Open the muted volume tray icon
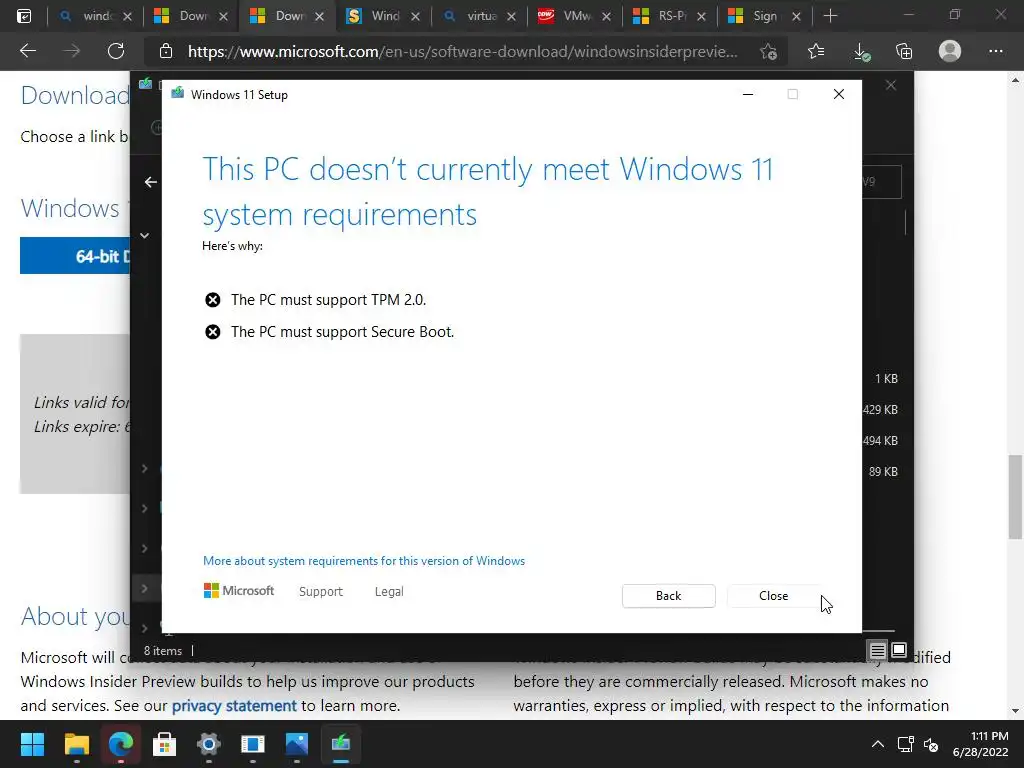1024x768 pixels. pyautogui.click(x=931, y=744)
